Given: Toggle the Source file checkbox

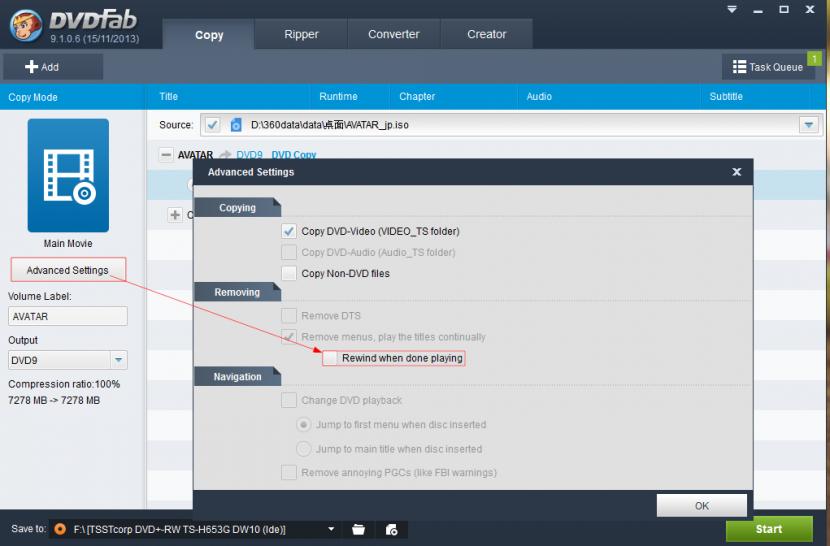Looking at the screenshot, I should [212, 125].
